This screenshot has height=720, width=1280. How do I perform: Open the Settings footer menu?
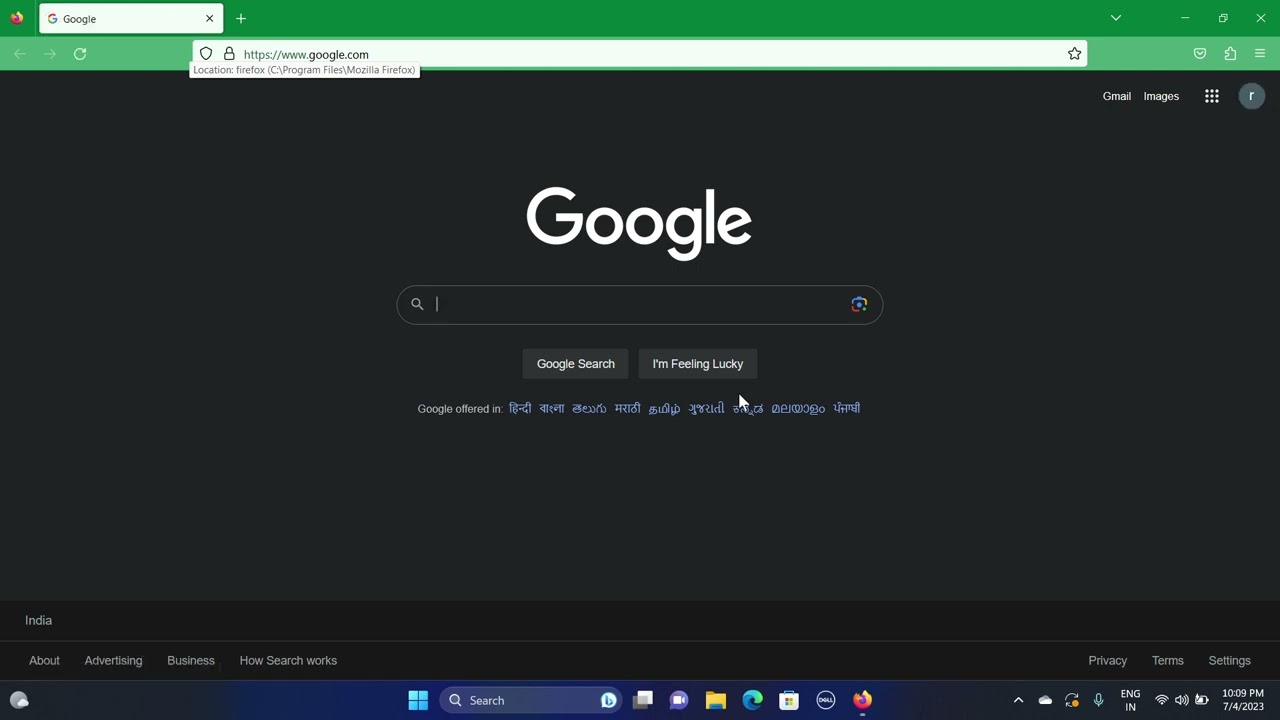click(1229, 660)
